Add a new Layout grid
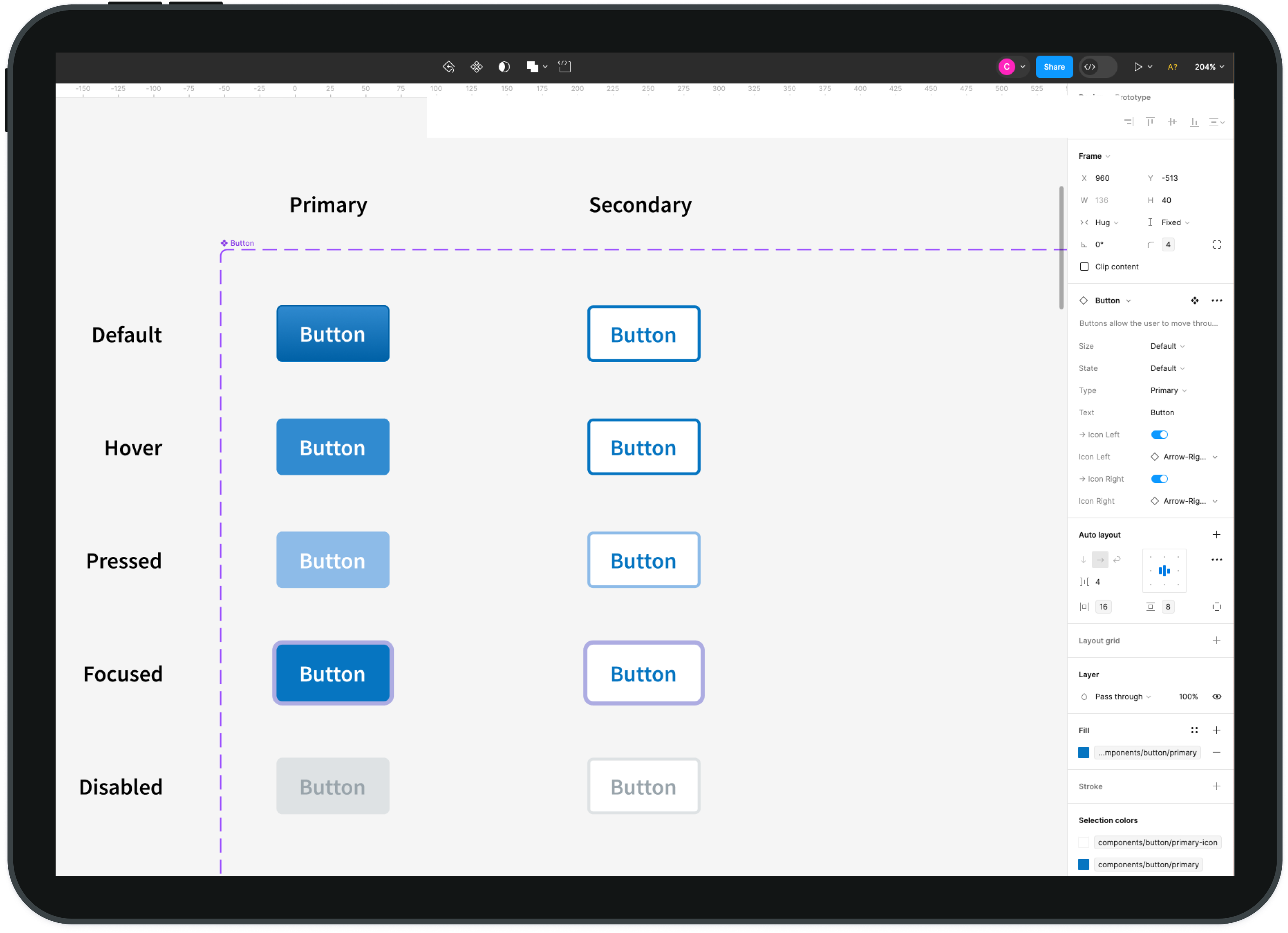The height and width of the screenshot is (933, 1288). (x=1216, y=641)
